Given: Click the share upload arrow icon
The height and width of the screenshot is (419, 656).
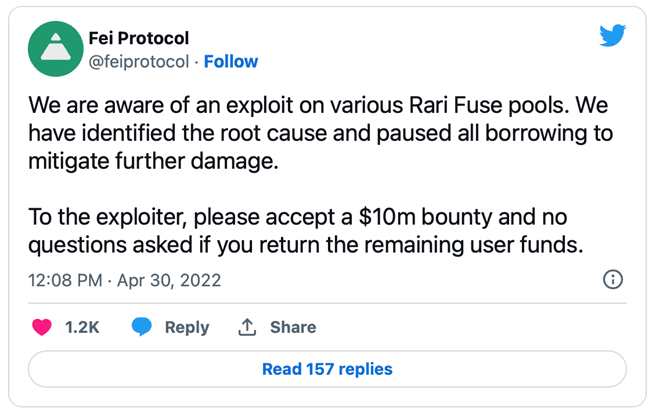Looking at the screenshot, I should [x=247, y=327].
